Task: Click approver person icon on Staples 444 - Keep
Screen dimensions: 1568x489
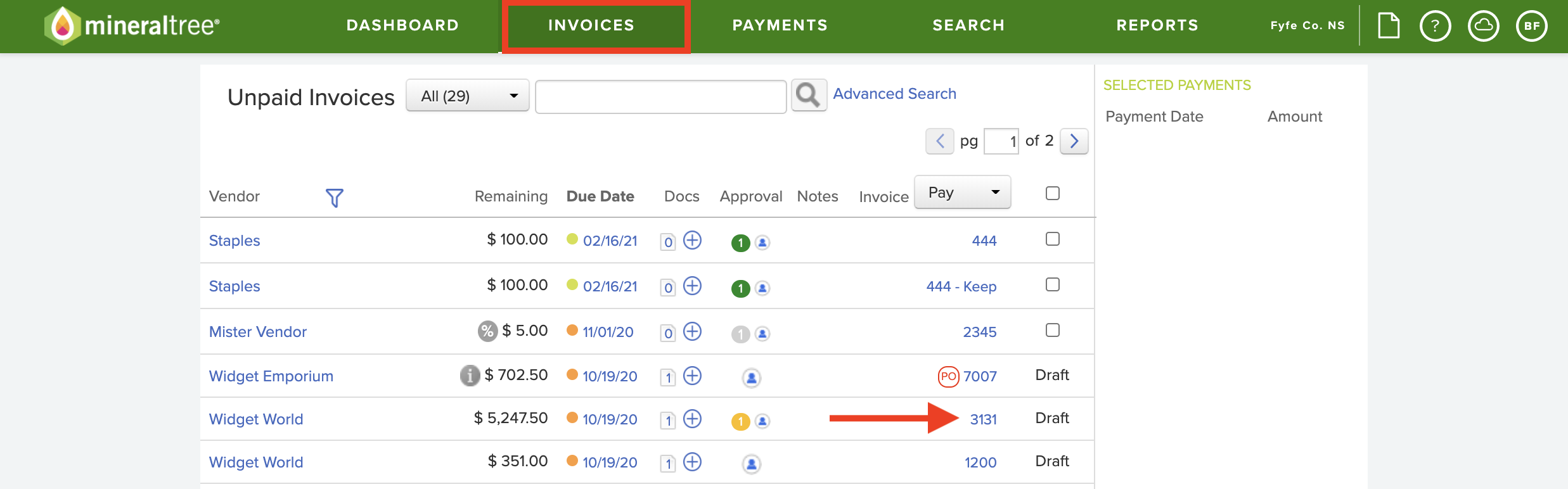Action: click(763, 288)
